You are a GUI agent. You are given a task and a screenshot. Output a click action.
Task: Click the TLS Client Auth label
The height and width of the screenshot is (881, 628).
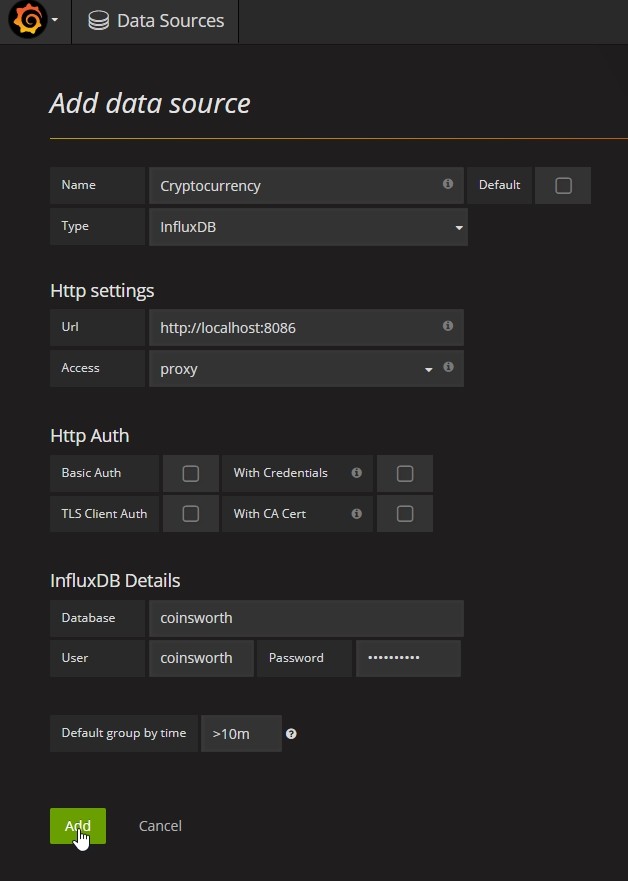tap(104, 514)
